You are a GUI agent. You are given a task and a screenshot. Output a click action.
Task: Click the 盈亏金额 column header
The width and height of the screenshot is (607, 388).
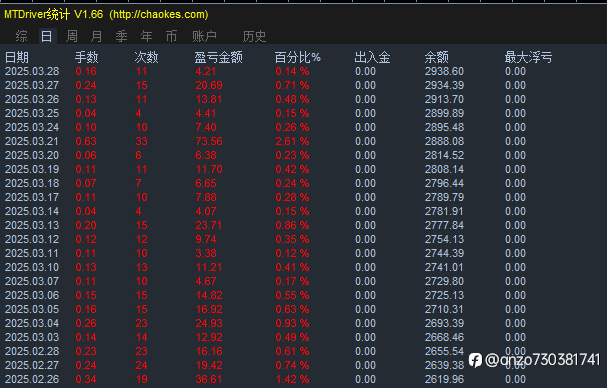pos(219,57)
